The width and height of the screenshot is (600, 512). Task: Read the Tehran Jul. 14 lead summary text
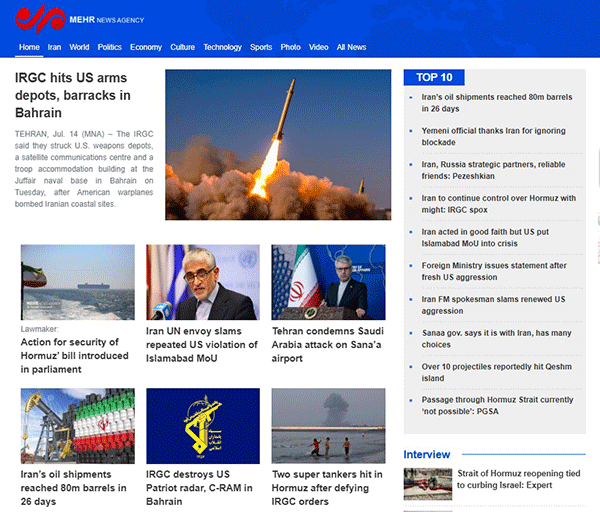pos(84,169)
